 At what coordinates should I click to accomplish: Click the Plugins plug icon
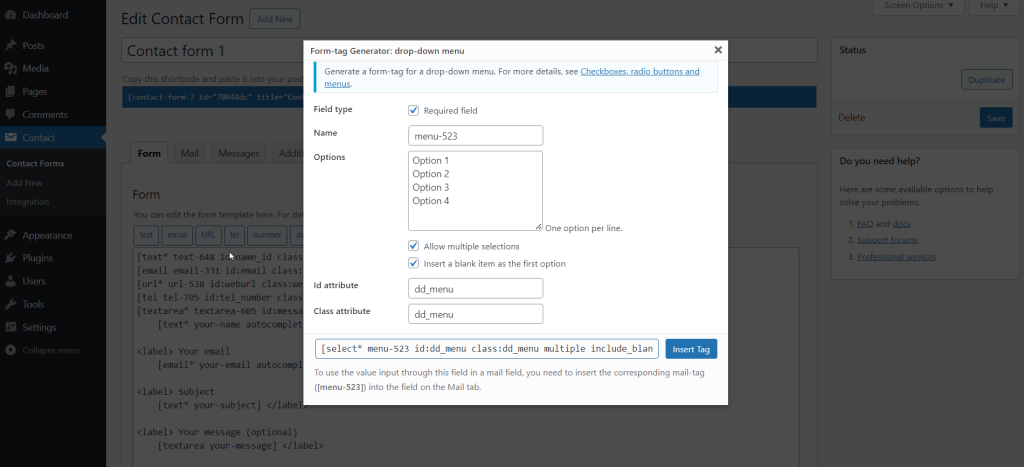coord(10,259)
